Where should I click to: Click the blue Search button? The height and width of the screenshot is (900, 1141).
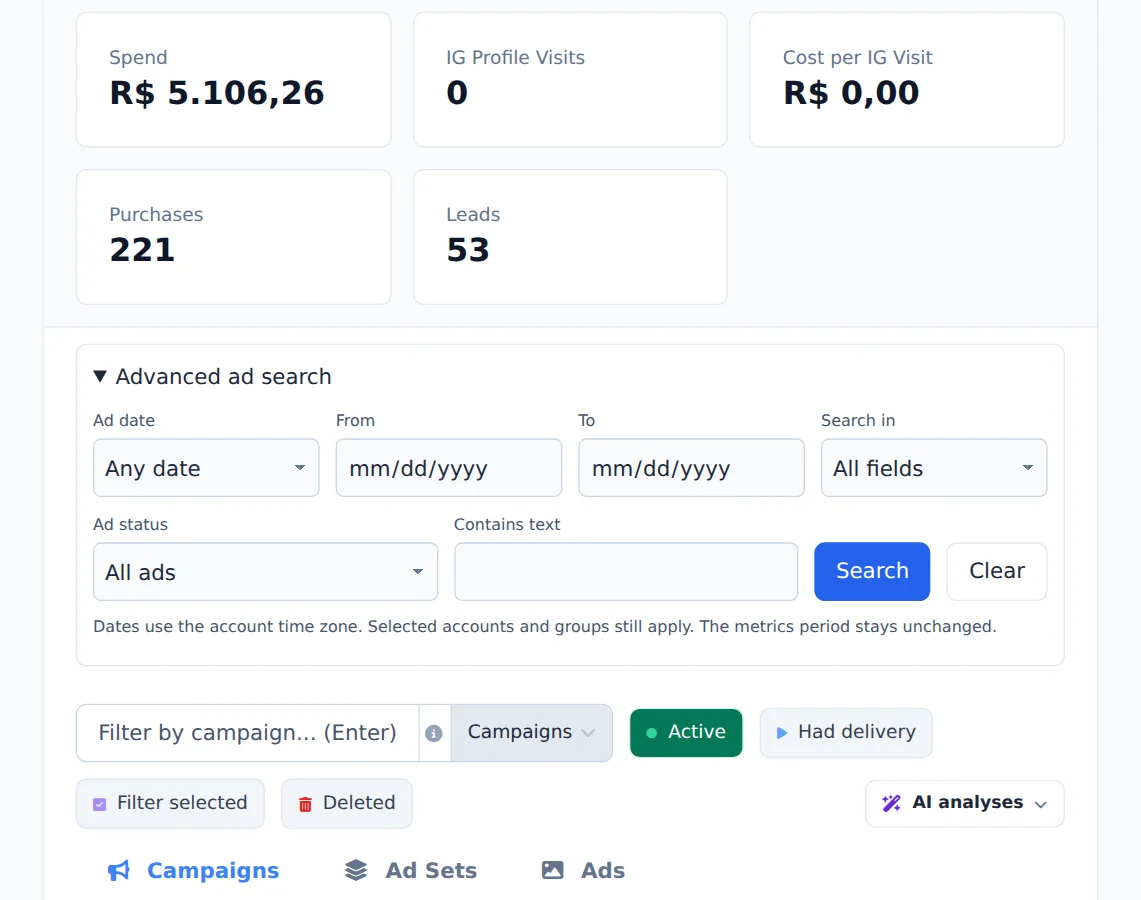[872, 571]
